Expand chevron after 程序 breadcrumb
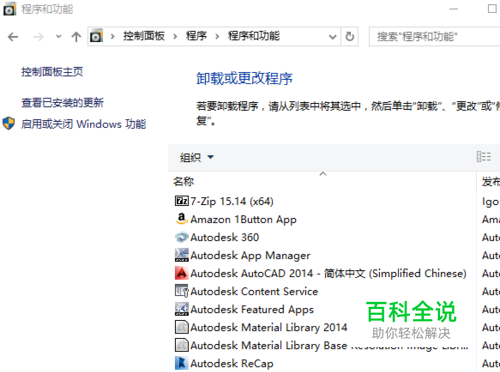 217,36
